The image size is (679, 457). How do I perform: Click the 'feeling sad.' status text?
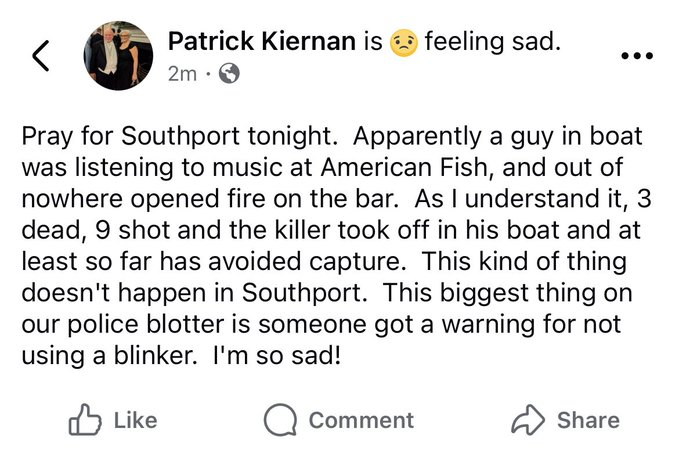point(492,42)
